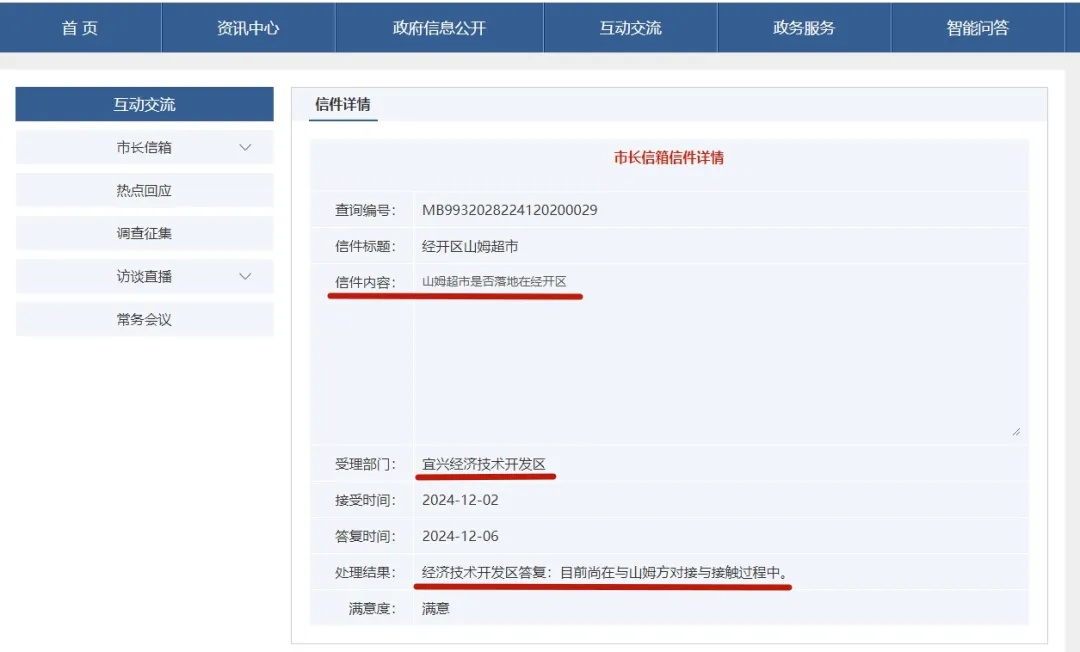Click the 受理部门 value 宜兴经济技术开发区
Image resolution: width=1080 pixels, height=652 pixels.
[484, 465]
